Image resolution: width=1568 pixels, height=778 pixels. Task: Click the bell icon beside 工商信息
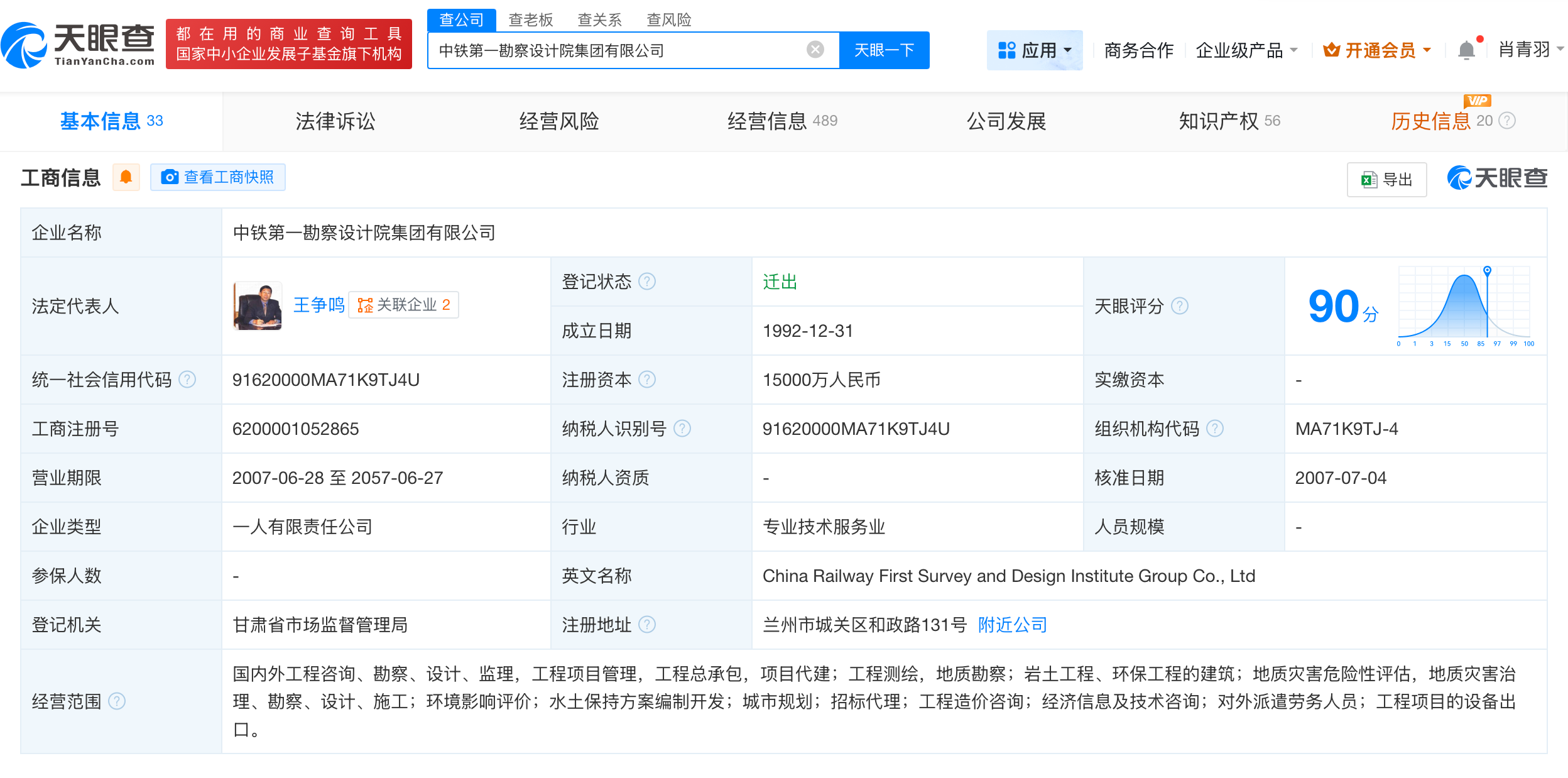(x=126, y=178)
